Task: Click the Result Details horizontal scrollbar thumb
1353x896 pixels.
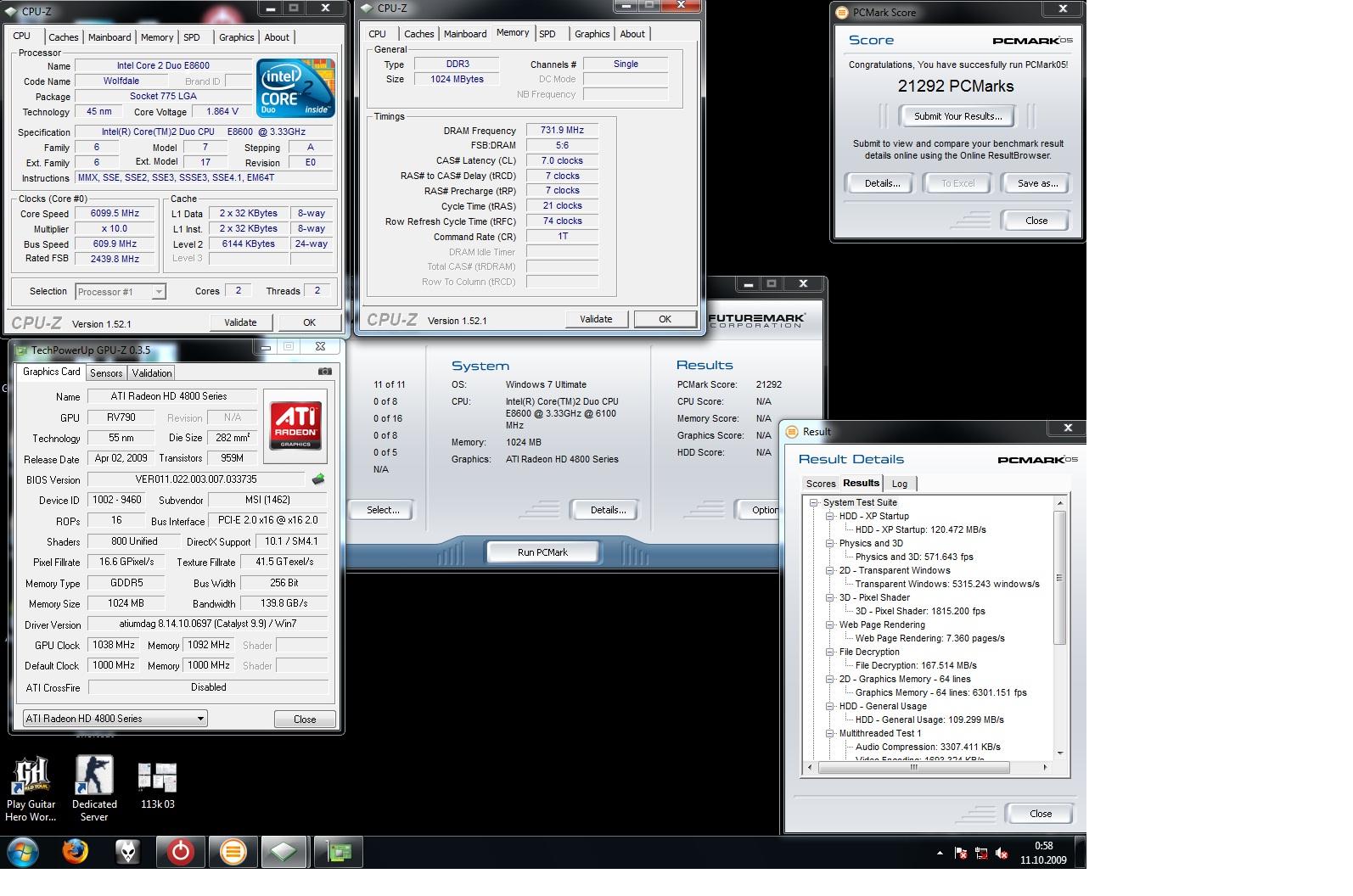Action: [x=914, y=767]
